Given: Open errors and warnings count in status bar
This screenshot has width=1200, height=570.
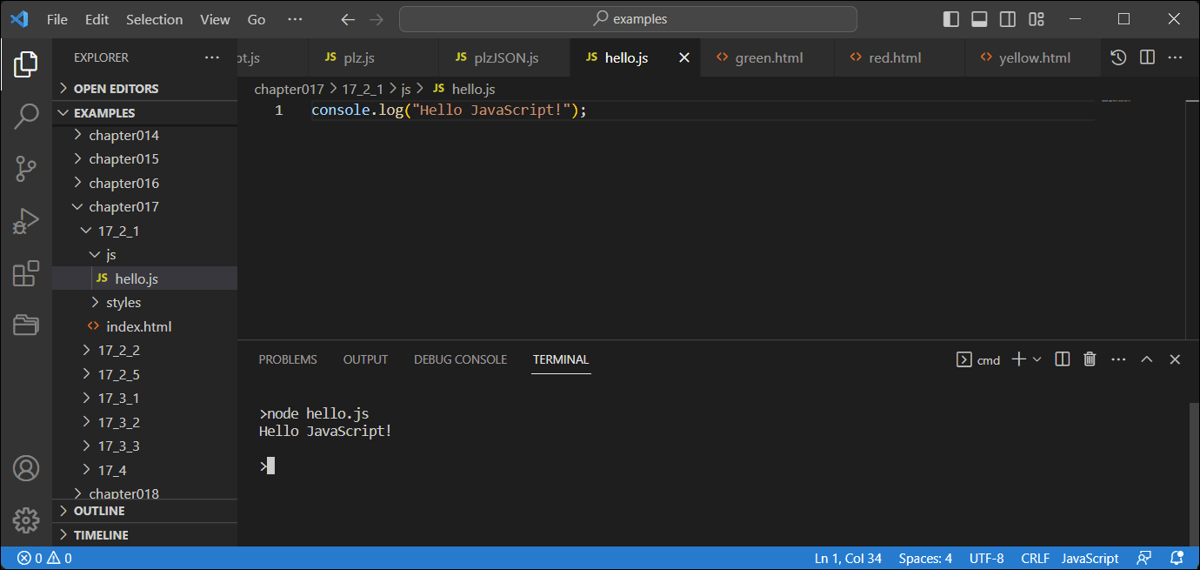Looking at the screenshot, I should (x=46, y=558).
